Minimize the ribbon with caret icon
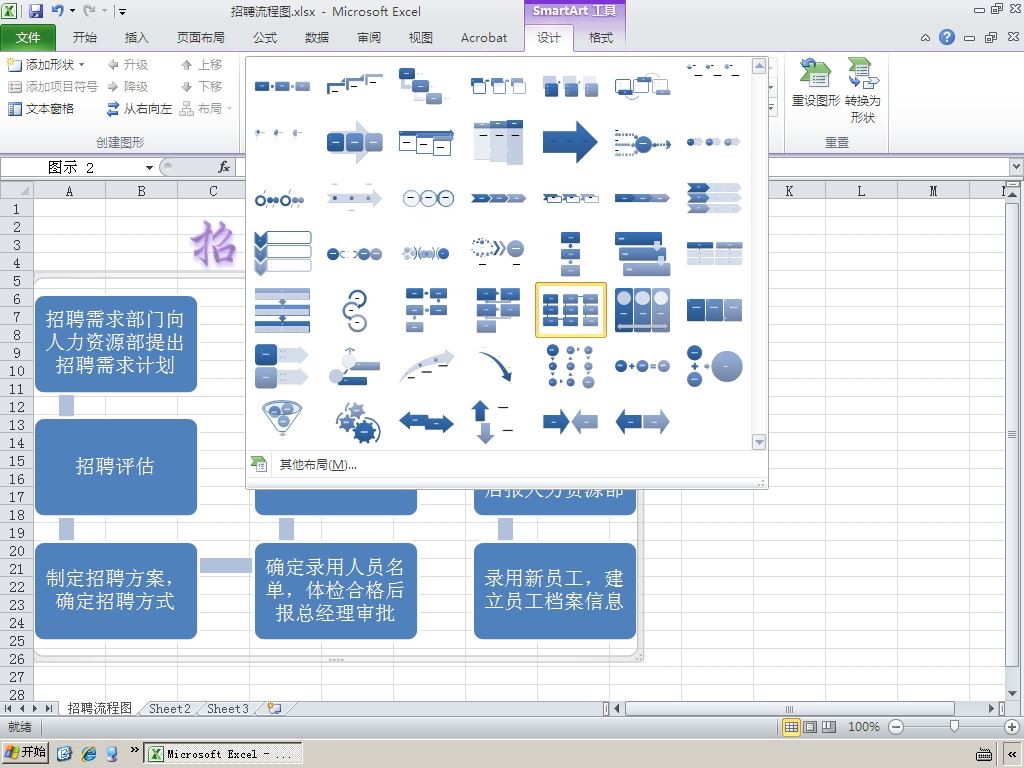Viewport: 1024px width, 768px height. pyautogui.click(x=925, y=38)
